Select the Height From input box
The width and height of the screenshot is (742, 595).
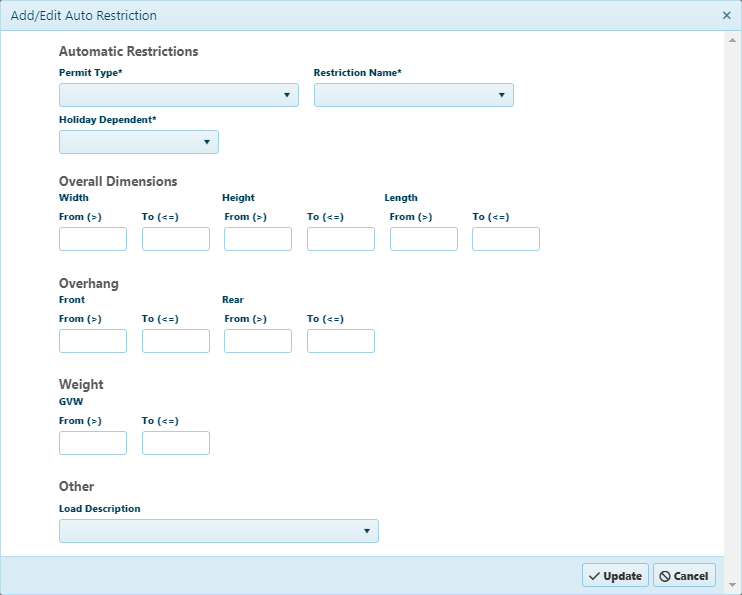(258, 239)
